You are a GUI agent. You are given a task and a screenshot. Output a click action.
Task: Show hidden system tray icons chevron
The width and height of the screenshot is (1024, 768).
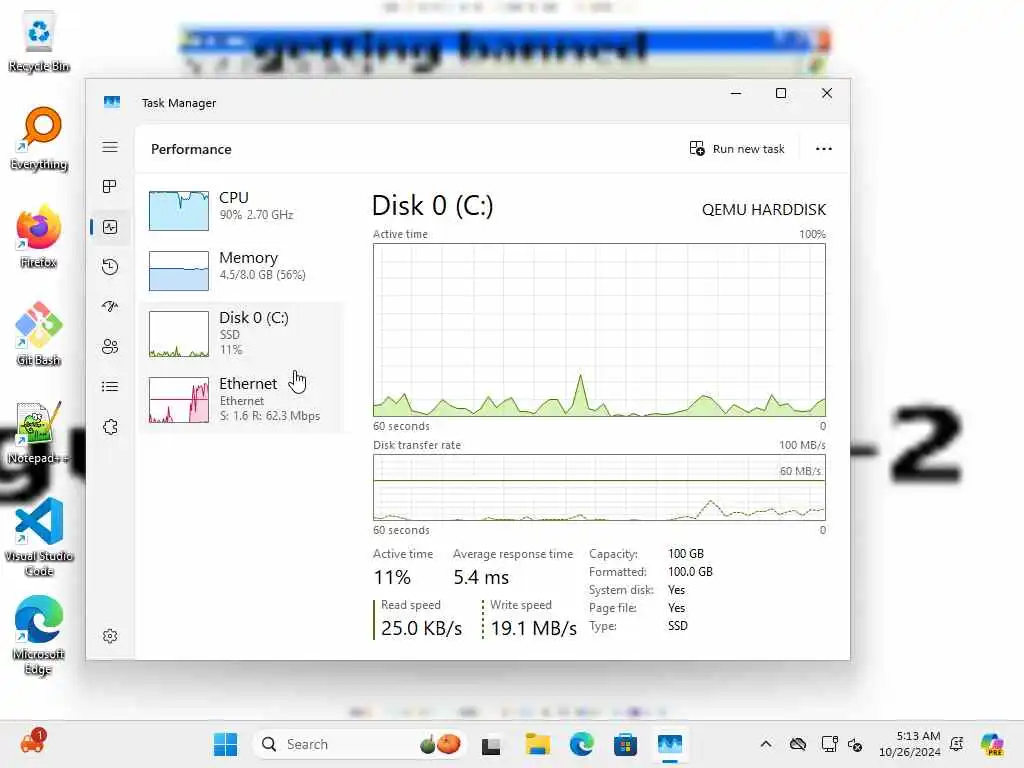point(765,744)
